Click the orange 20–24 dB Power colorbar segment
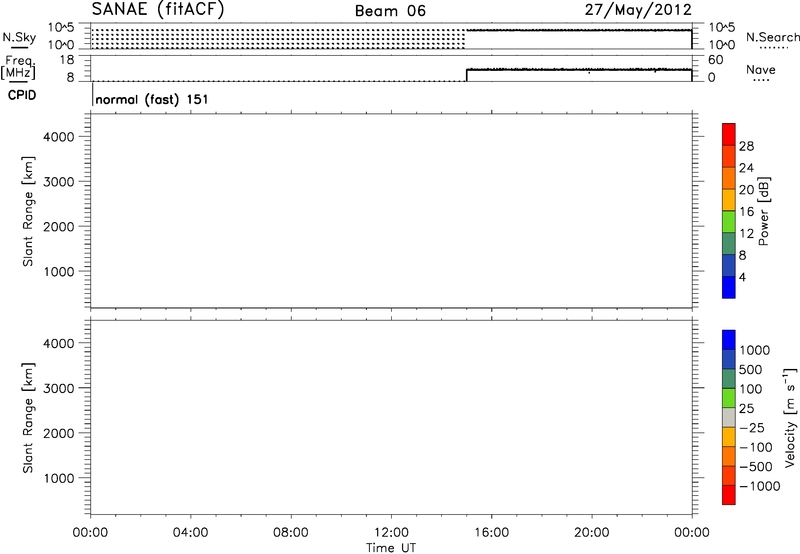The width and height of the screenshot is (800, 554). pos(729,179)
